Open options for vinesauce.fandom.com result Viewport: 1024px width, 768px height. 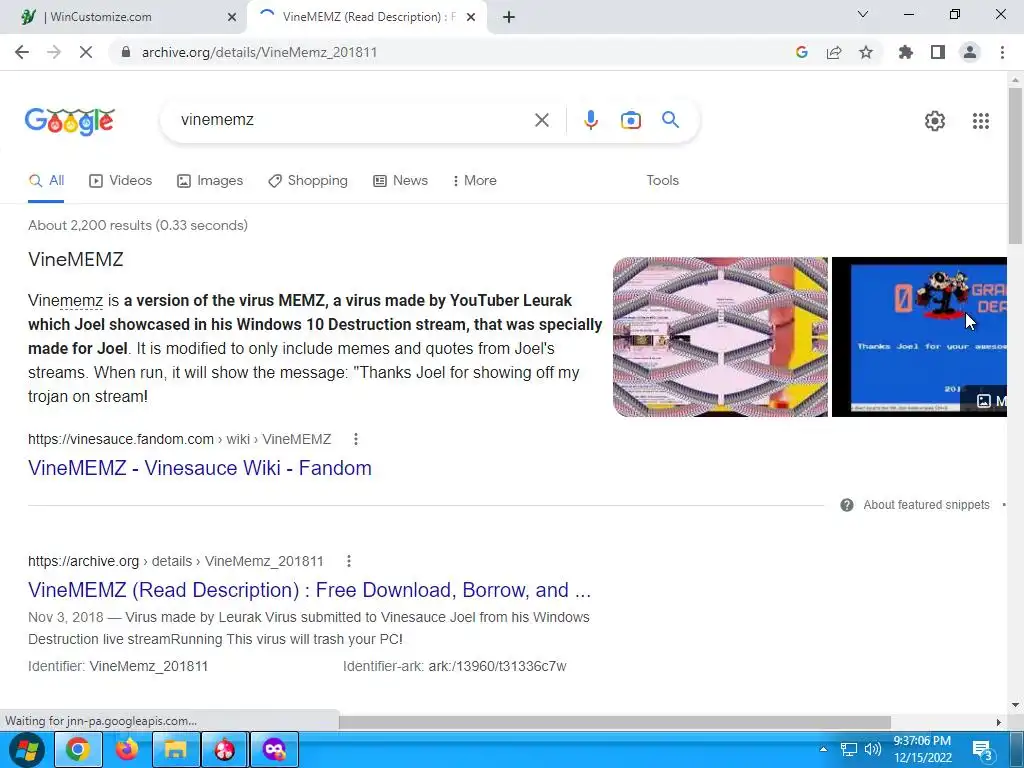tap(356, 440)
